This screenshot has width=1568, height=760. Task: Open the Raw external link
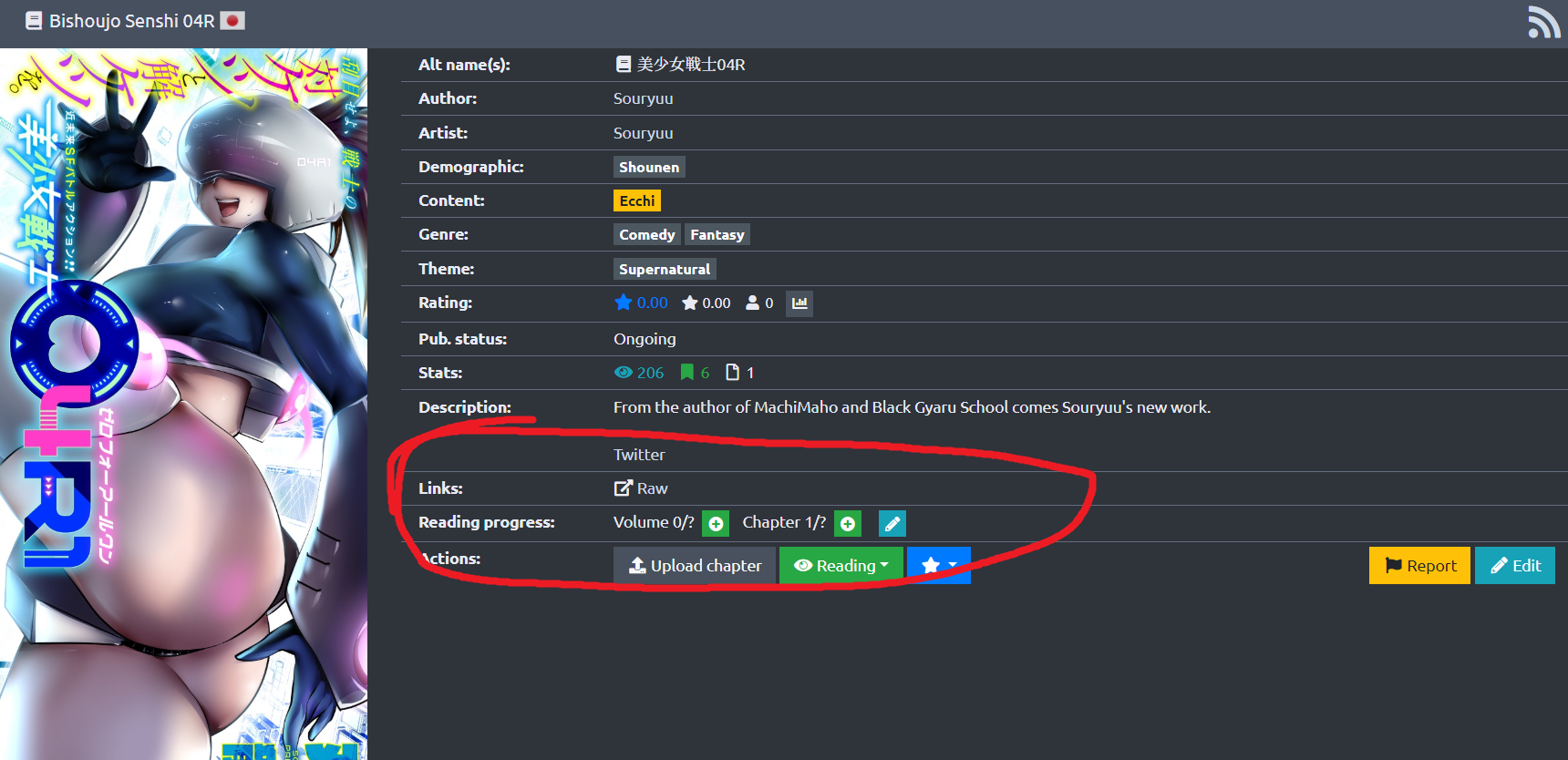click(642, 488)
